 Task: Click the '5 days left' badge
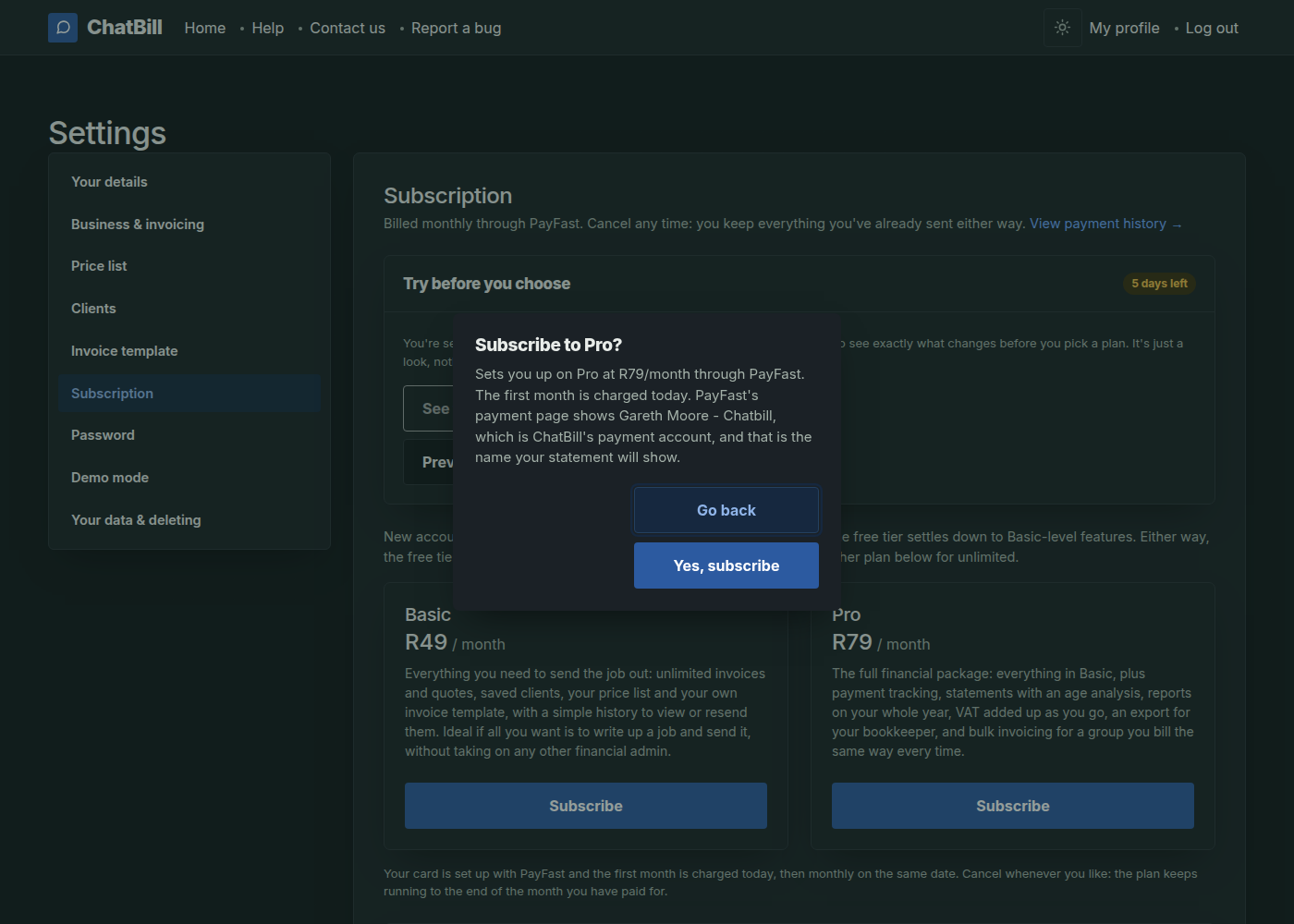tap(1160, 284)
